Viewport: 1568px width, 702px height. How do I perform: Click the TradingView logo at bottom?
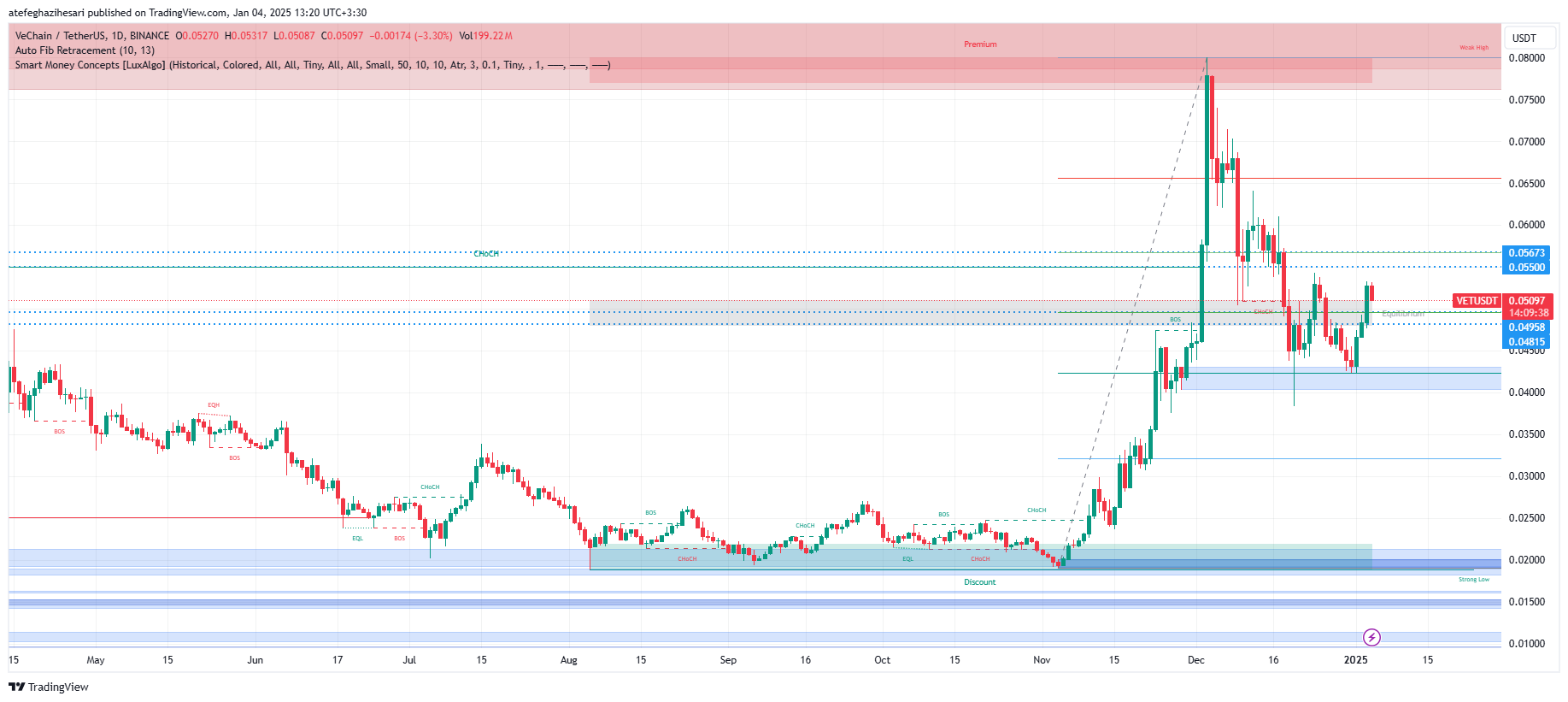49,687
